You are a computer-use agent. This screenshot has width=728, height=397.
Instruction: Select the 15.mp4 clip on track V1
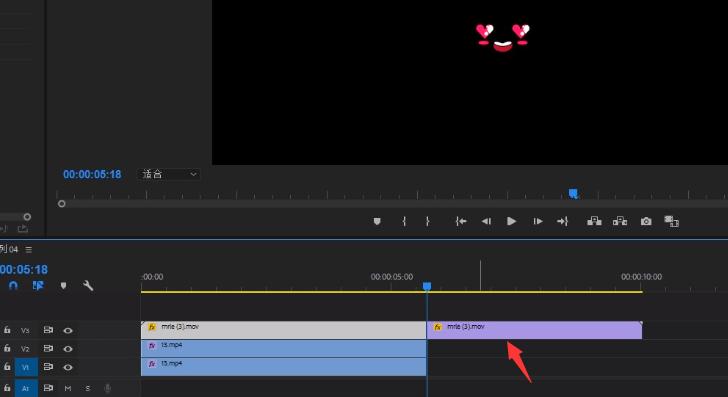point(284,367)
